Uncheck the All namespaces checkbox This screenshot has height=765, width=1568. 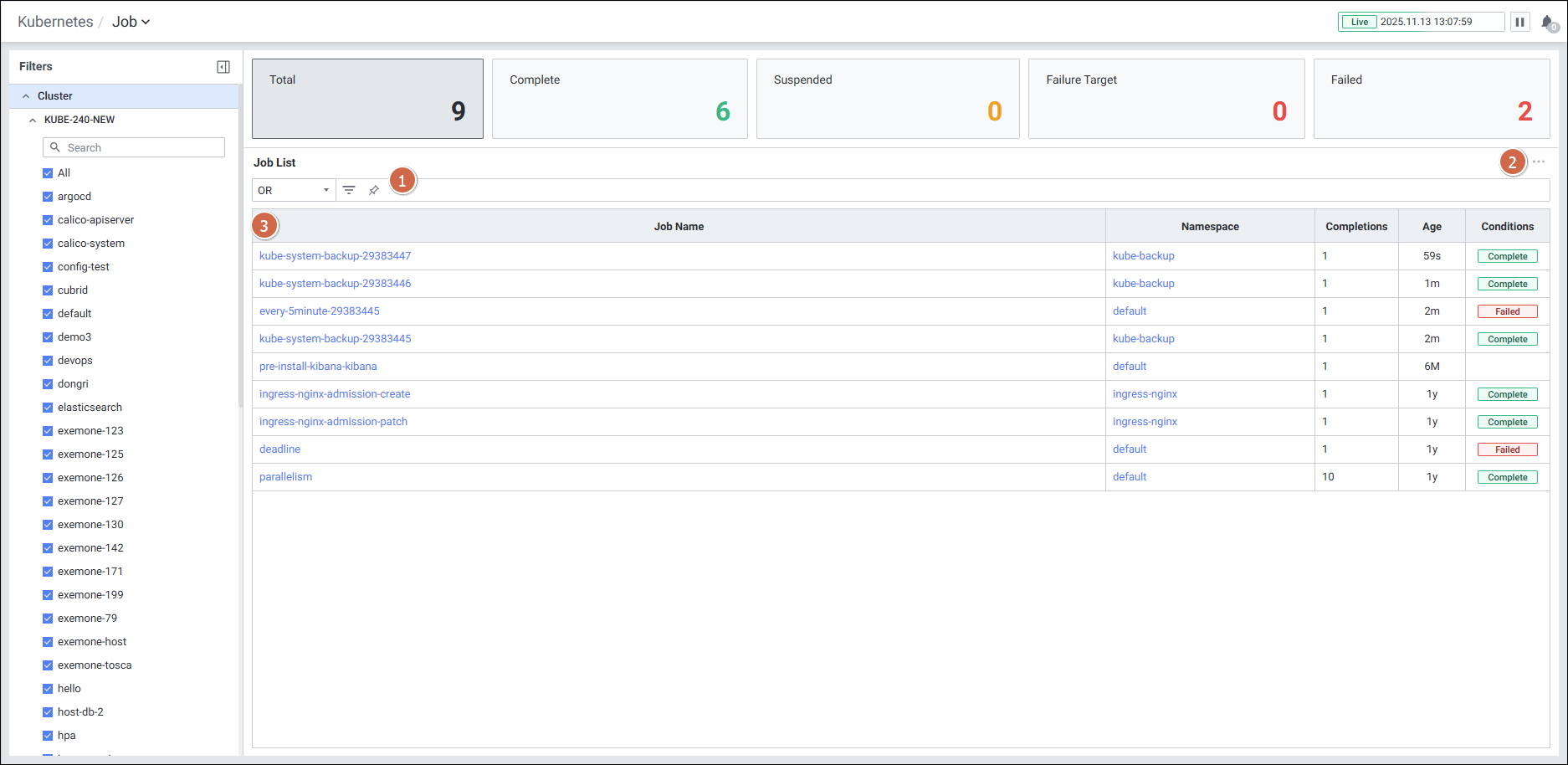click(48, 173)
